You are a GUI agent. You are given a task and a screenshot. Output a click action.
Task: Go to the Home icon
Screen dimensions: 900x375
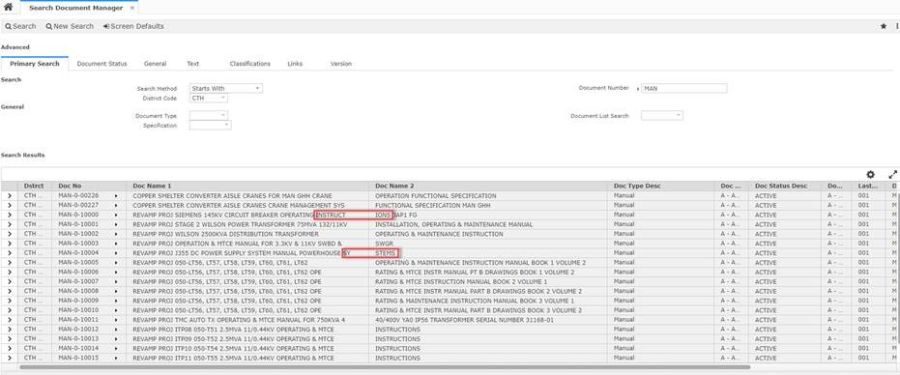(x=8, y=7)
